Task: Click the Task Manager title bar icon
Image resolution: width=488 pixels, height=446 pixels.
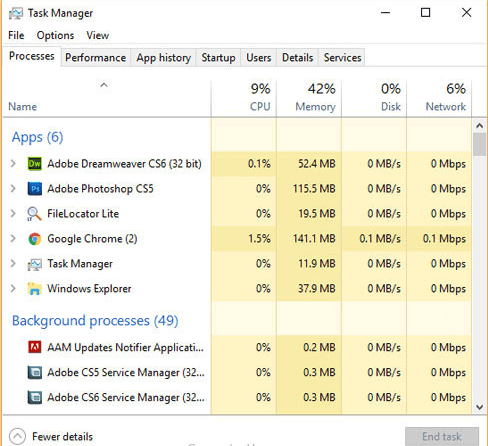Action: [16, 13]
